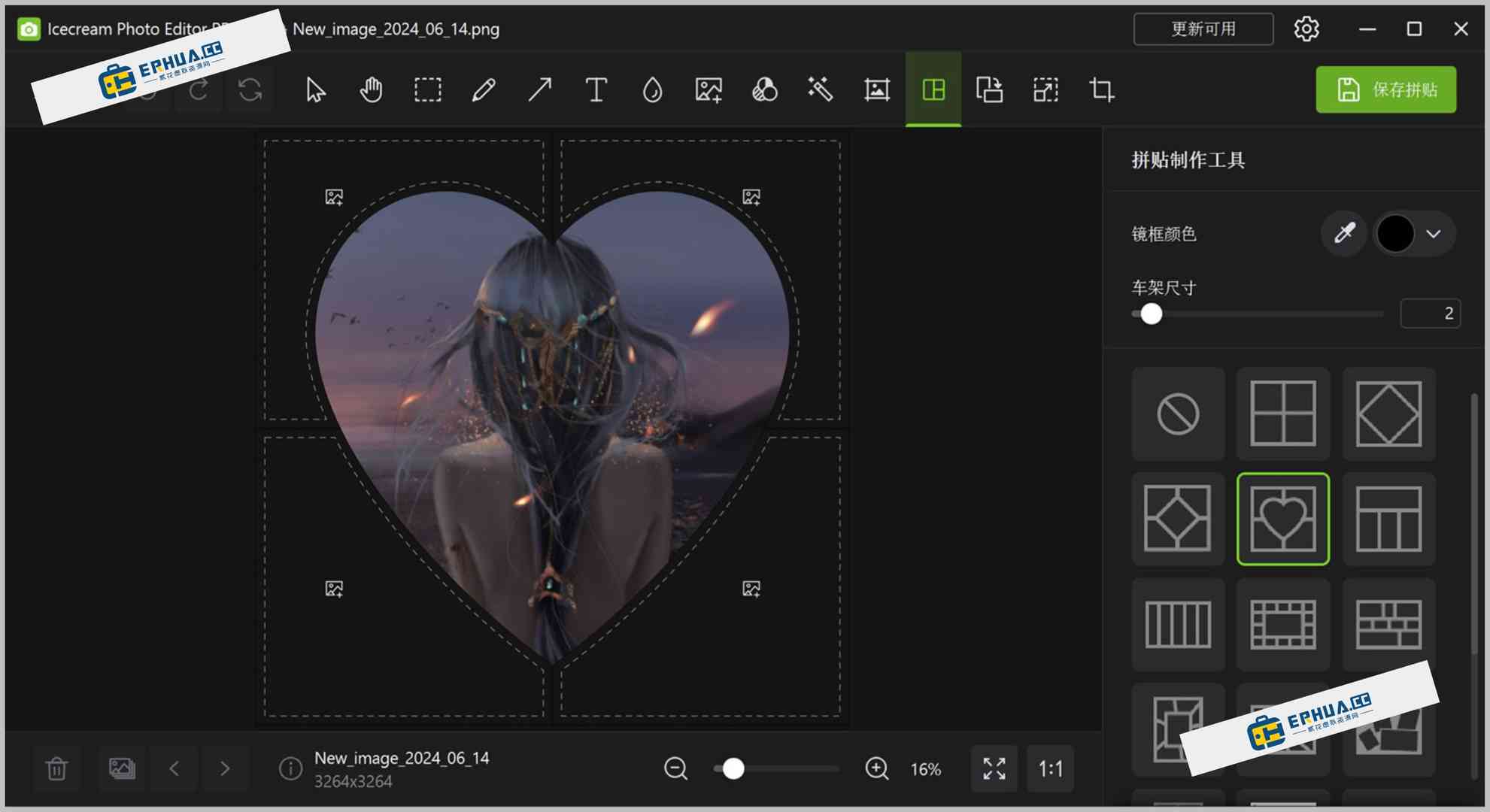The height and width of the screenshot is (812, 1490).
Task: Select the rectangular selection tool
Action: (x=427, y=89)
